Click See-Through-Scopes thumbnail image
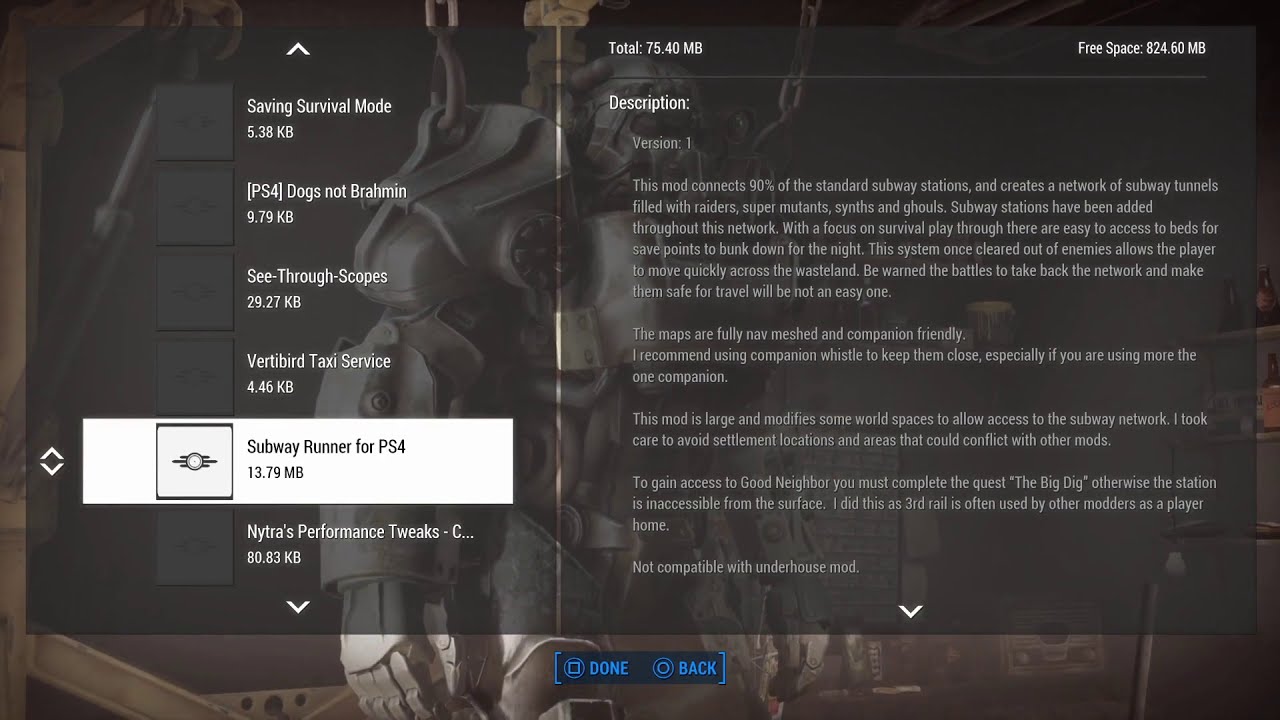 [195, 291]
